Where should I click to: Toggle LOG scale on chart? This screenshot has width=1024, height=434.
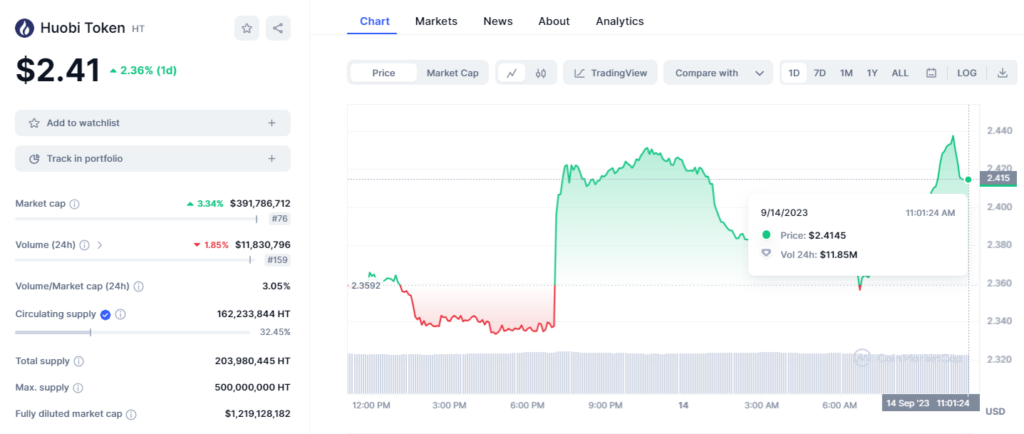click(966, 73)
